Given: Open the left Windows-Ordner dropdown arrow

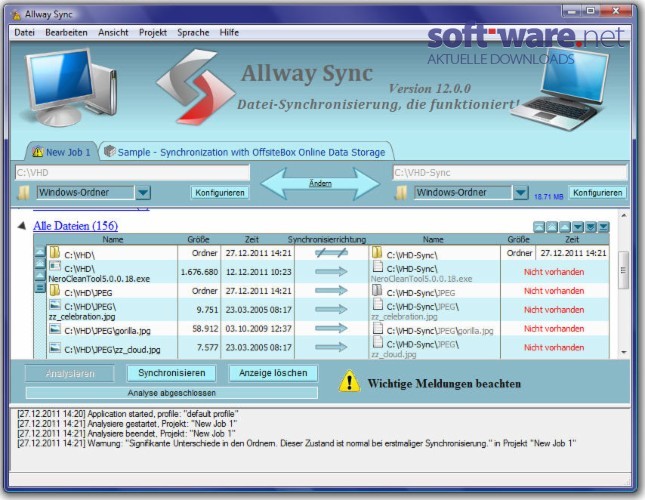Looking at the screenshot, I should pyautogui.click(x=143, y=192).
